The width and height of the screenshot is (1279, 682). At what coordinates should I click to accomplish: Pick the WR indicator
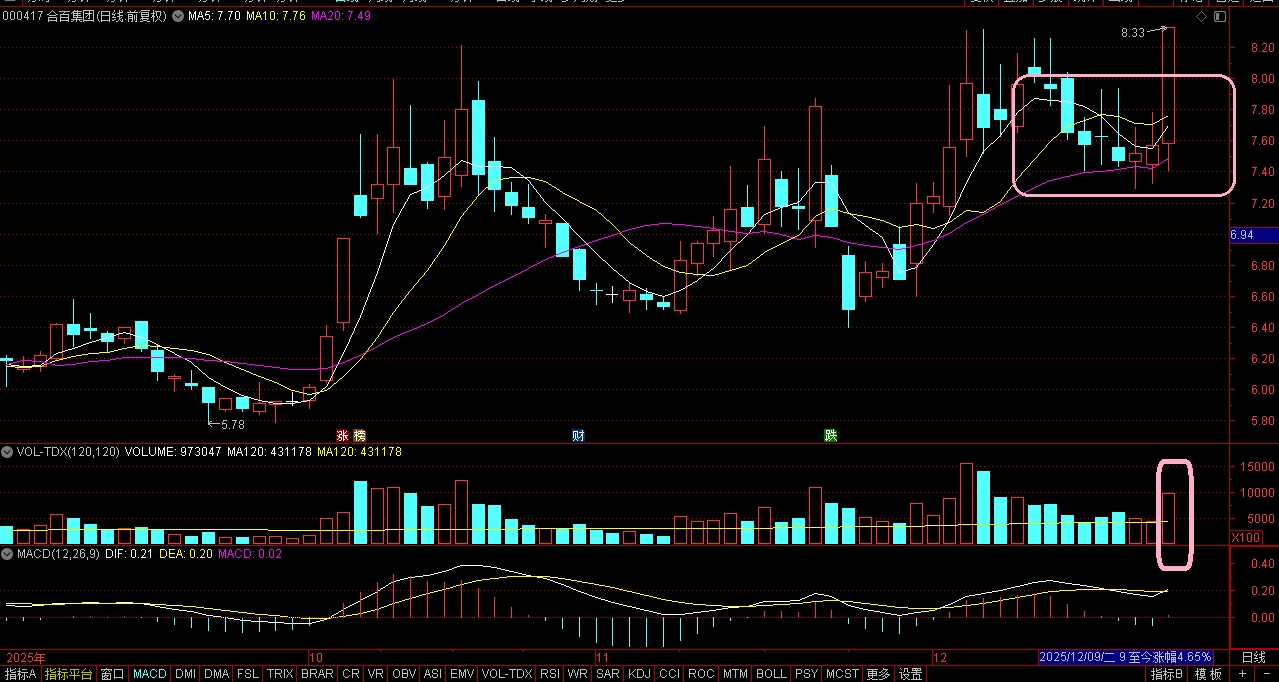[x=578, y=674]
